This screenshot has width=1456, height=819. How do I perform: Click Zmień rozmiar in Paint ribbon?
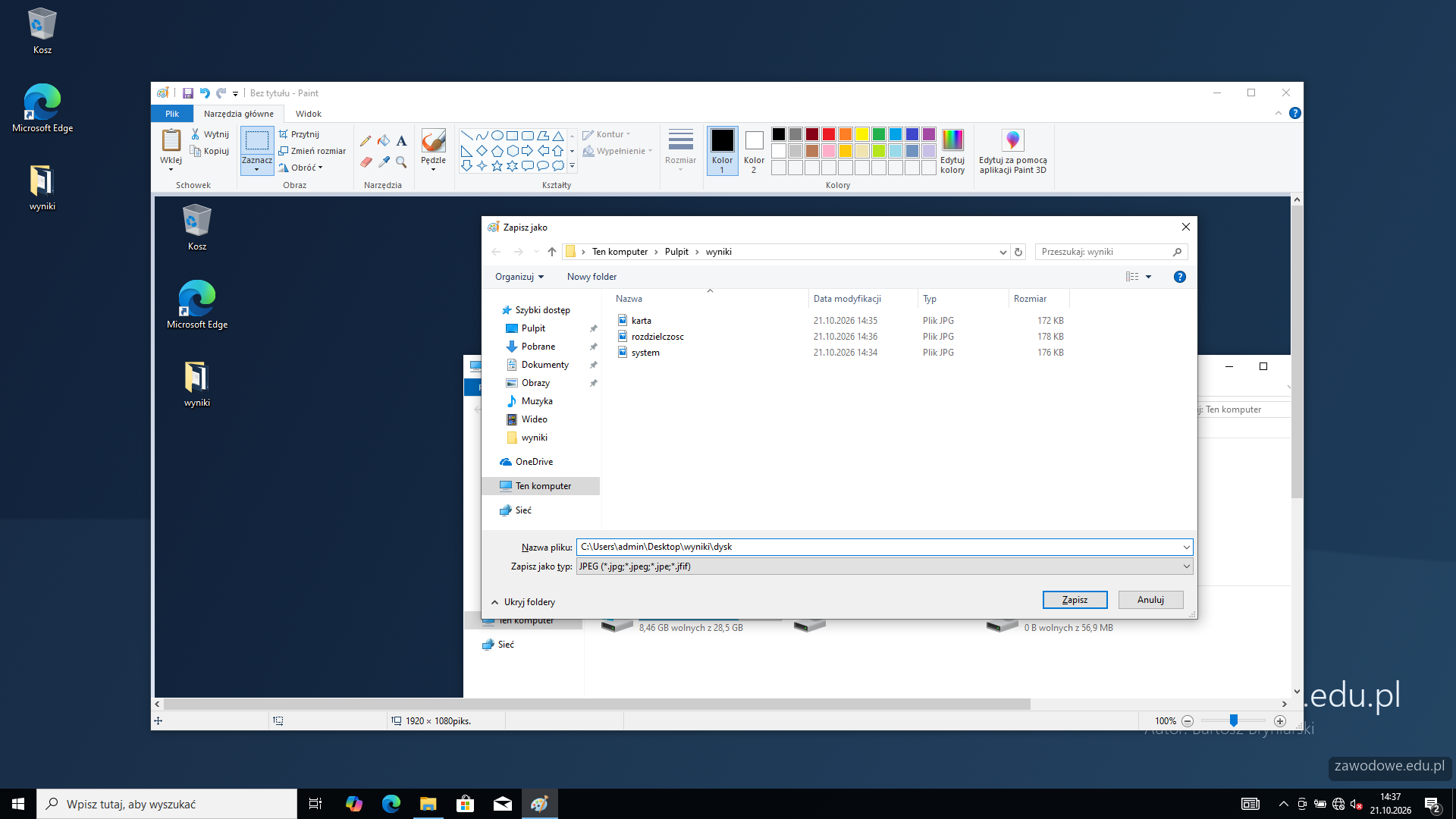[312, 151]
